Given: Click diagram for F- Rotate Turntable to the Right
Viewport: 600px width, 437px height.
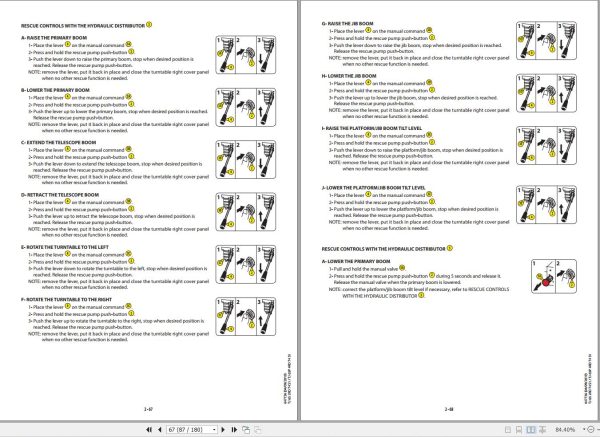Looking at the screenshot, I should pos(246,317).
